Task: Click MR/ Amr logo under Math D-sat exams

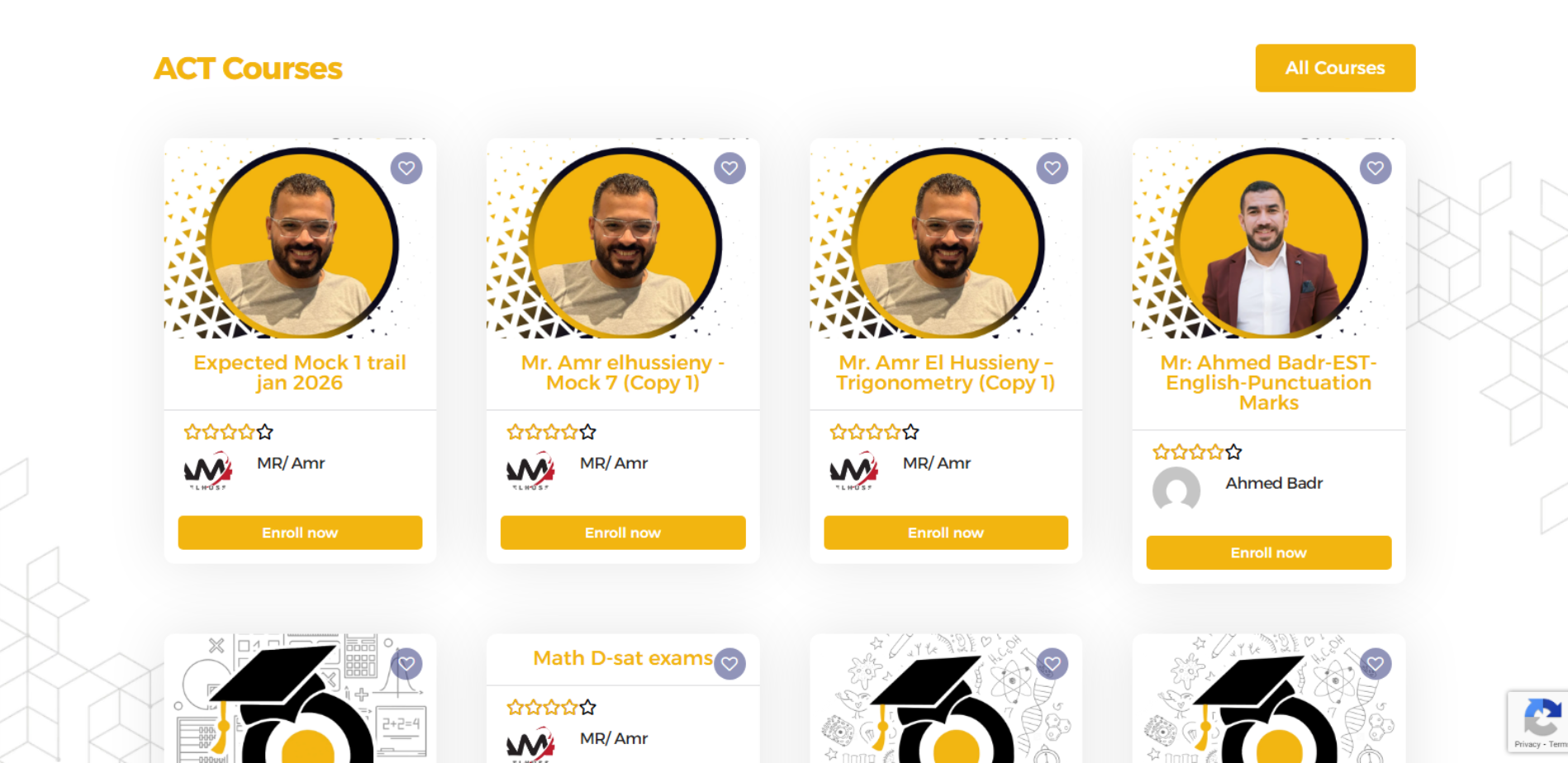Action: coord(530,743)
